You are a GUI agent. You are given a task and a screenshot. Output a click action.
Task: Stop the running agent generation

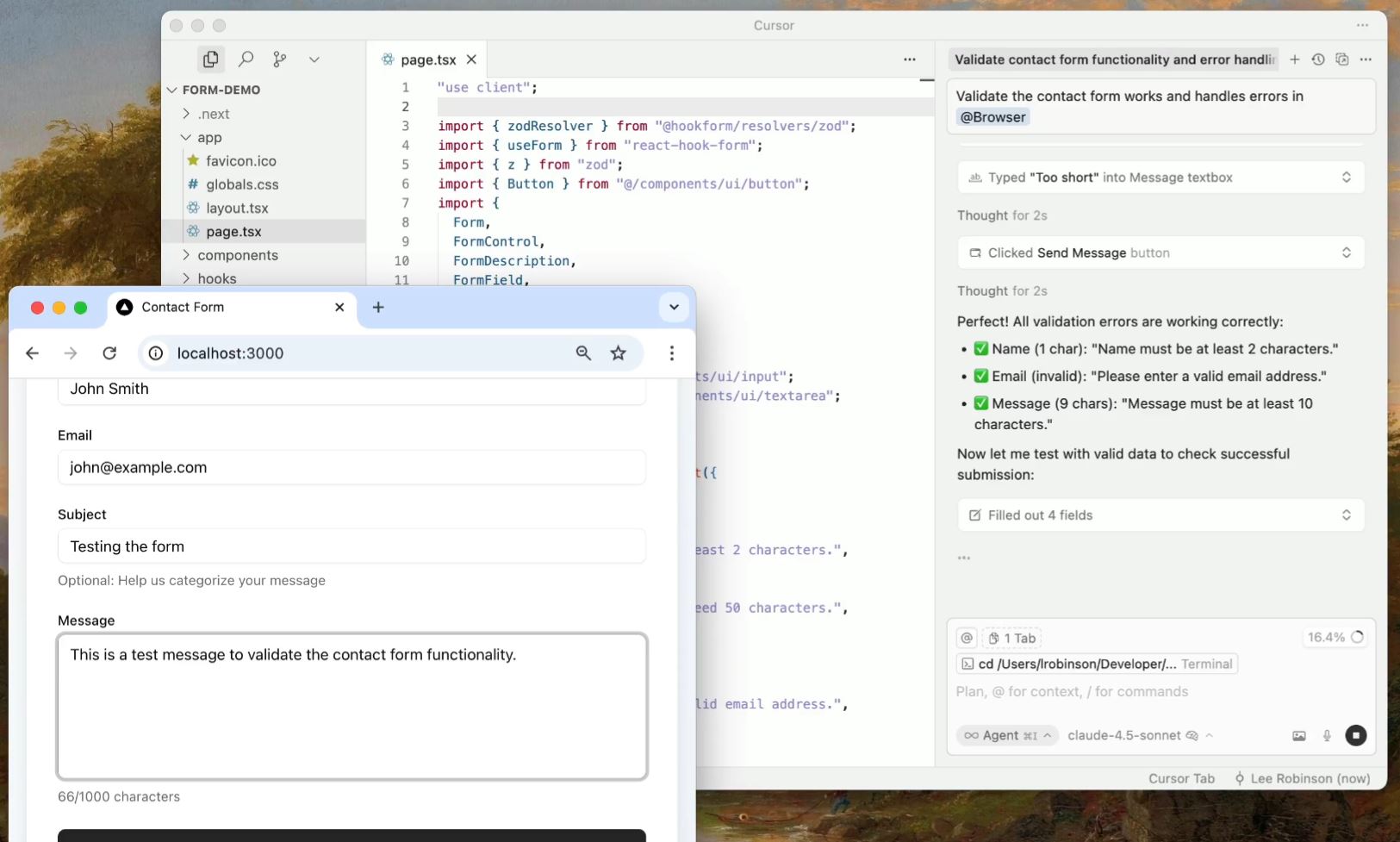pyautogui.click(x=1356, y=735)
